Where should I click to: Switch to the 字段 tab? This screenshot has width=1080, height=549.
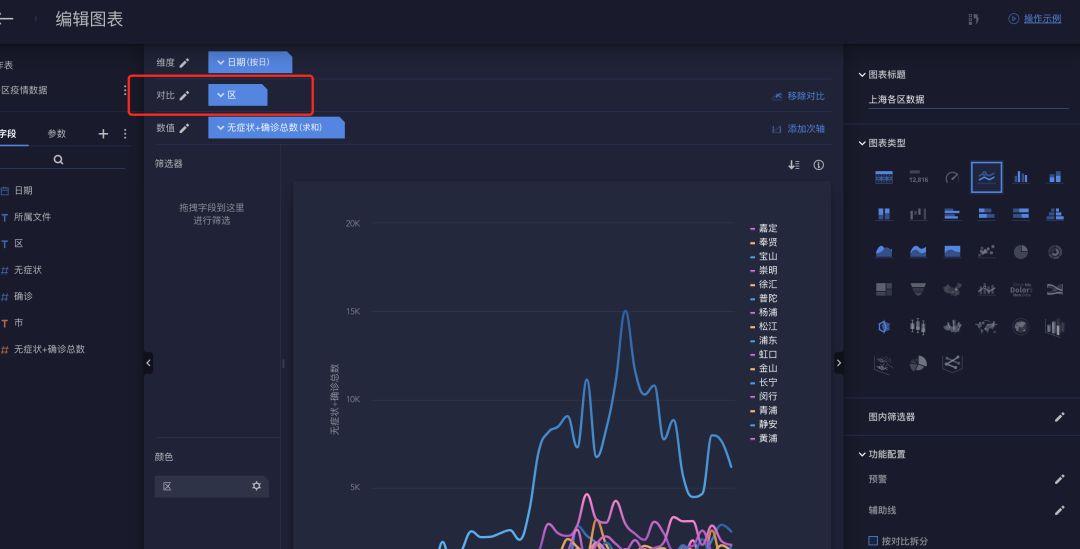point(8,134)
